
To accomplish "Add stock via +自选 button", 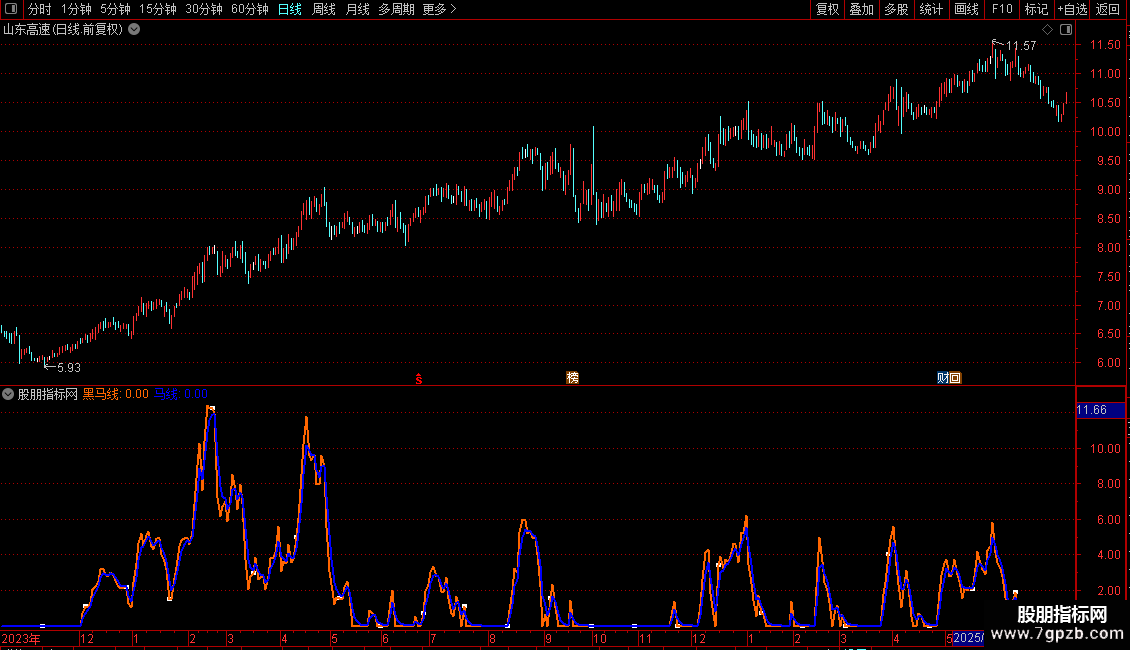I will click(x=1072, y=9).
